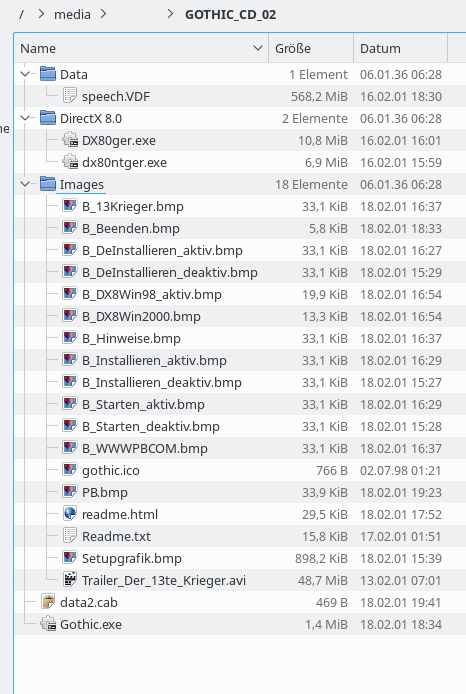Select the data2.cab file name
The image size is (466, 694).
(x=89, y=602)
